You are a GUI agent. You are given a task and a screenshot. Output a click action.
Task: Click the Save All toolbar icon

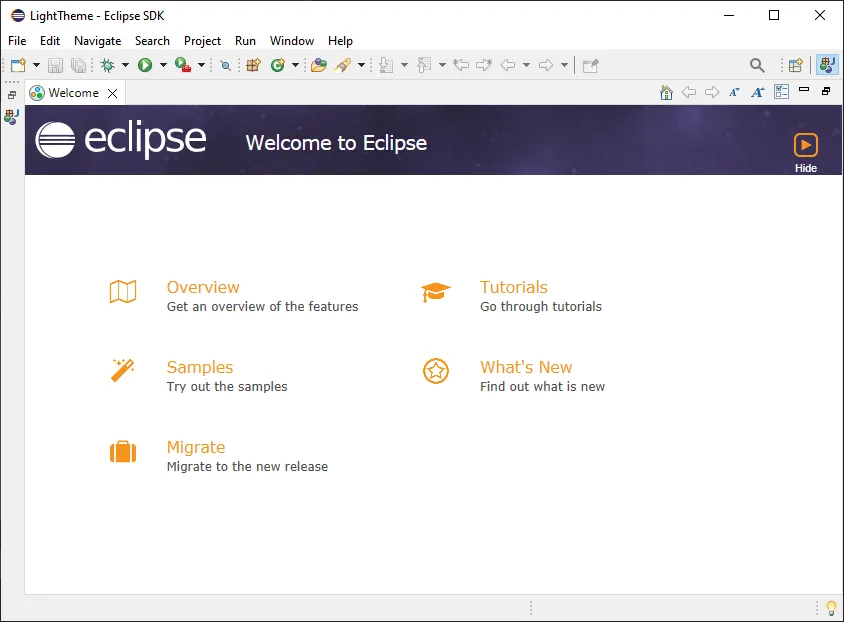79,65
